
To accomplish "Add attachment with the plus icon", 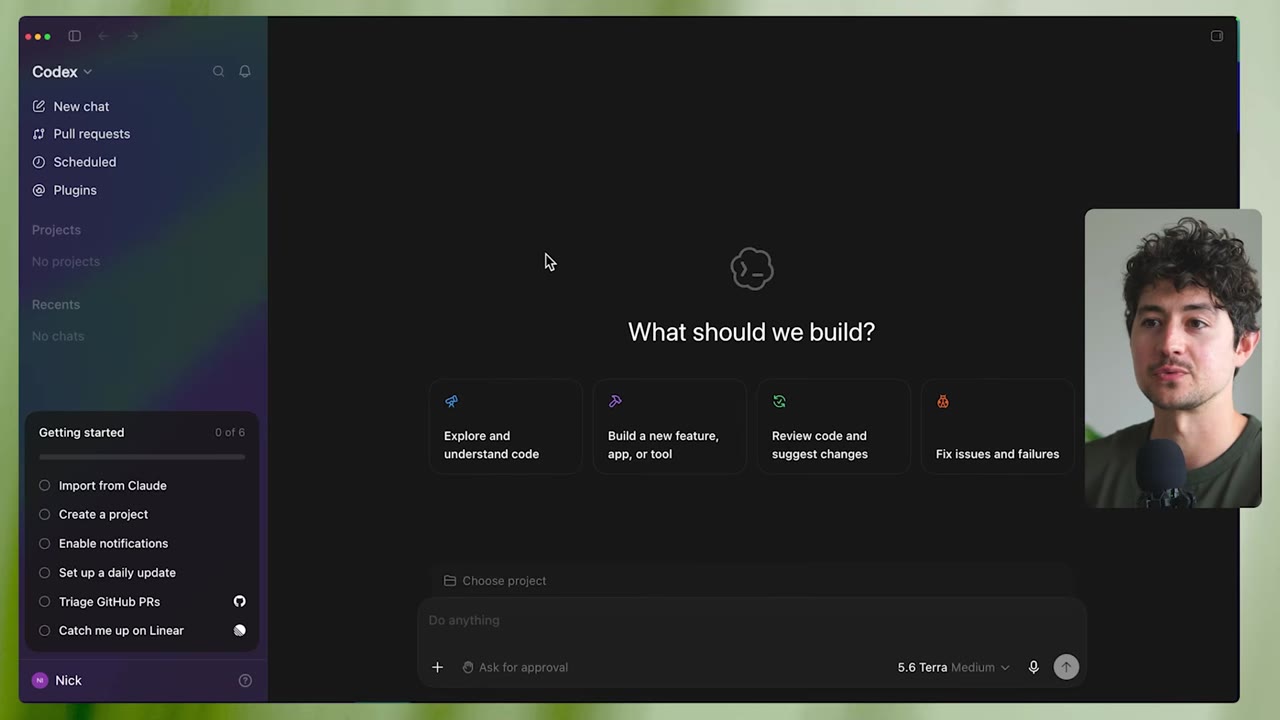I will tap(437, 668).
